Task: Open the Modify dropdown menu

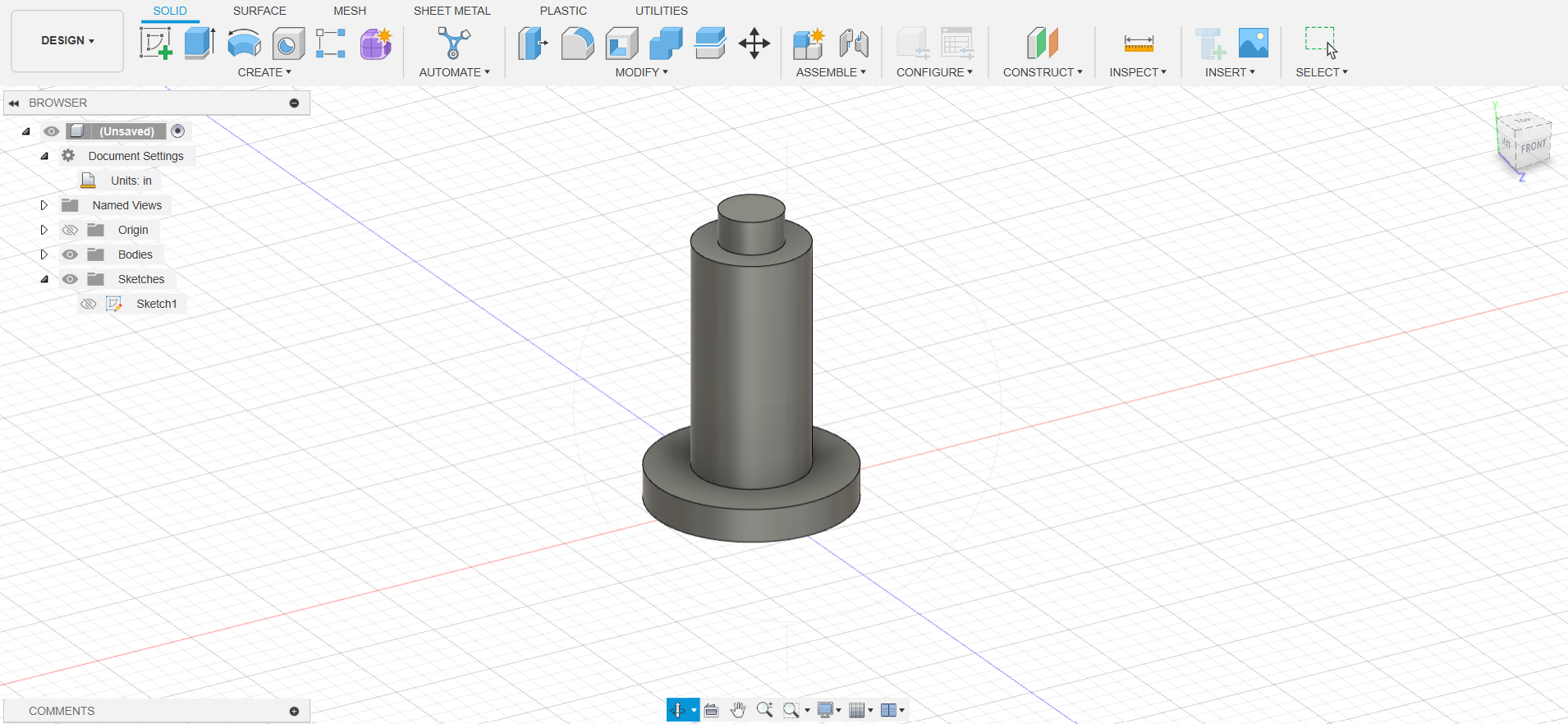Action: tap(641, 72)
